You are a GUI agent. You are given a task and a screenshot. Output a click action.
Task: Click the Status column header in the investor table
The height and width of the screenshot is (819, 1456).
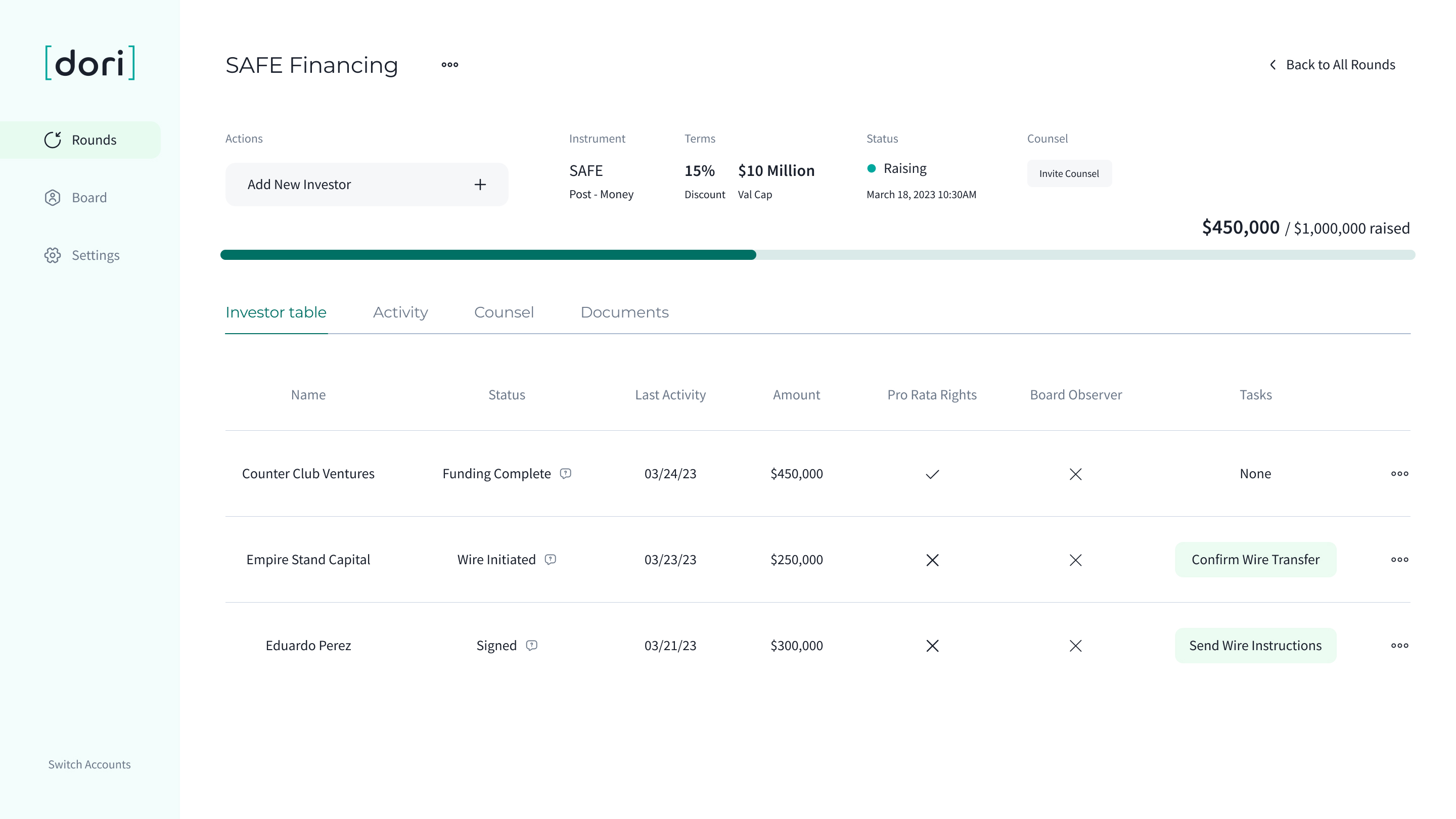point(507,394)
